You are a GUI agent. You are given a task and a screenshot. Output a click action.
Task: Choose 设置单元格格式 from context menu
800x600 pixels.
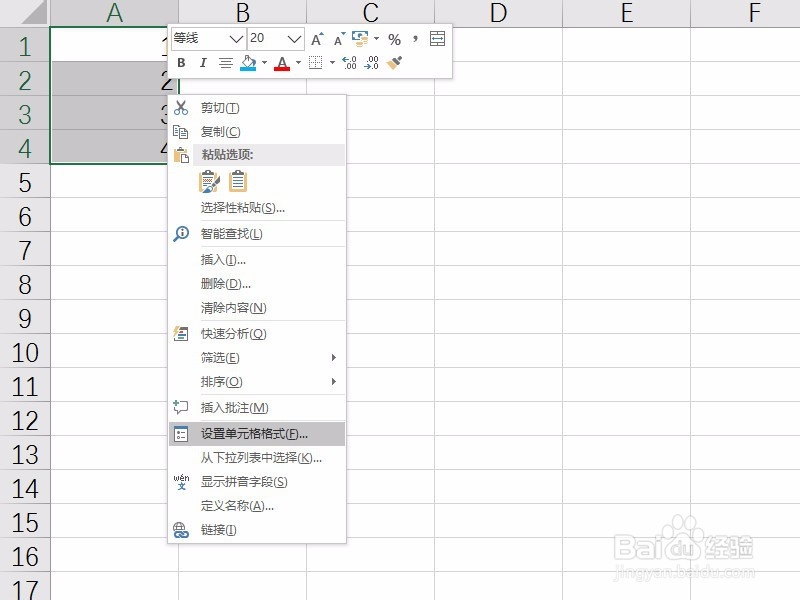255,434
